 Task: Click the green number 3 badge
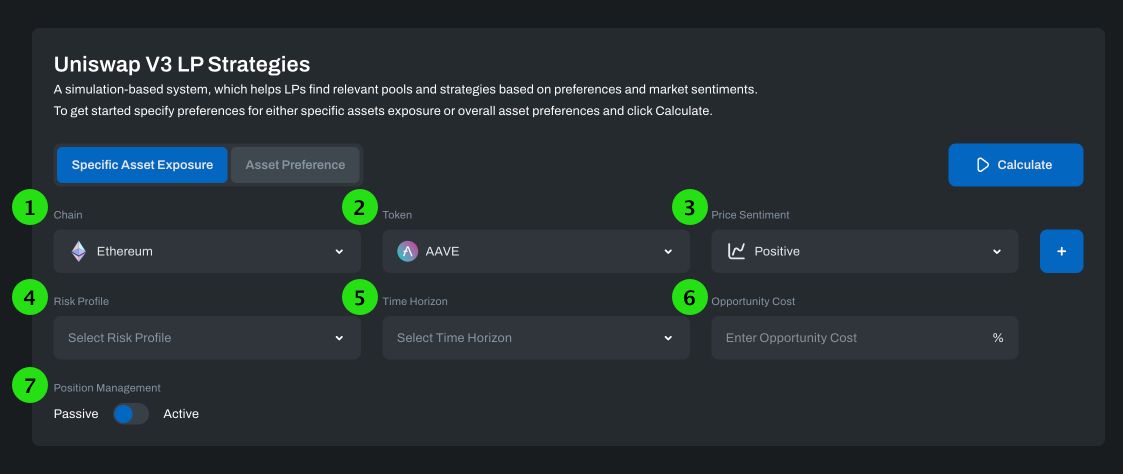pos(689,208)
